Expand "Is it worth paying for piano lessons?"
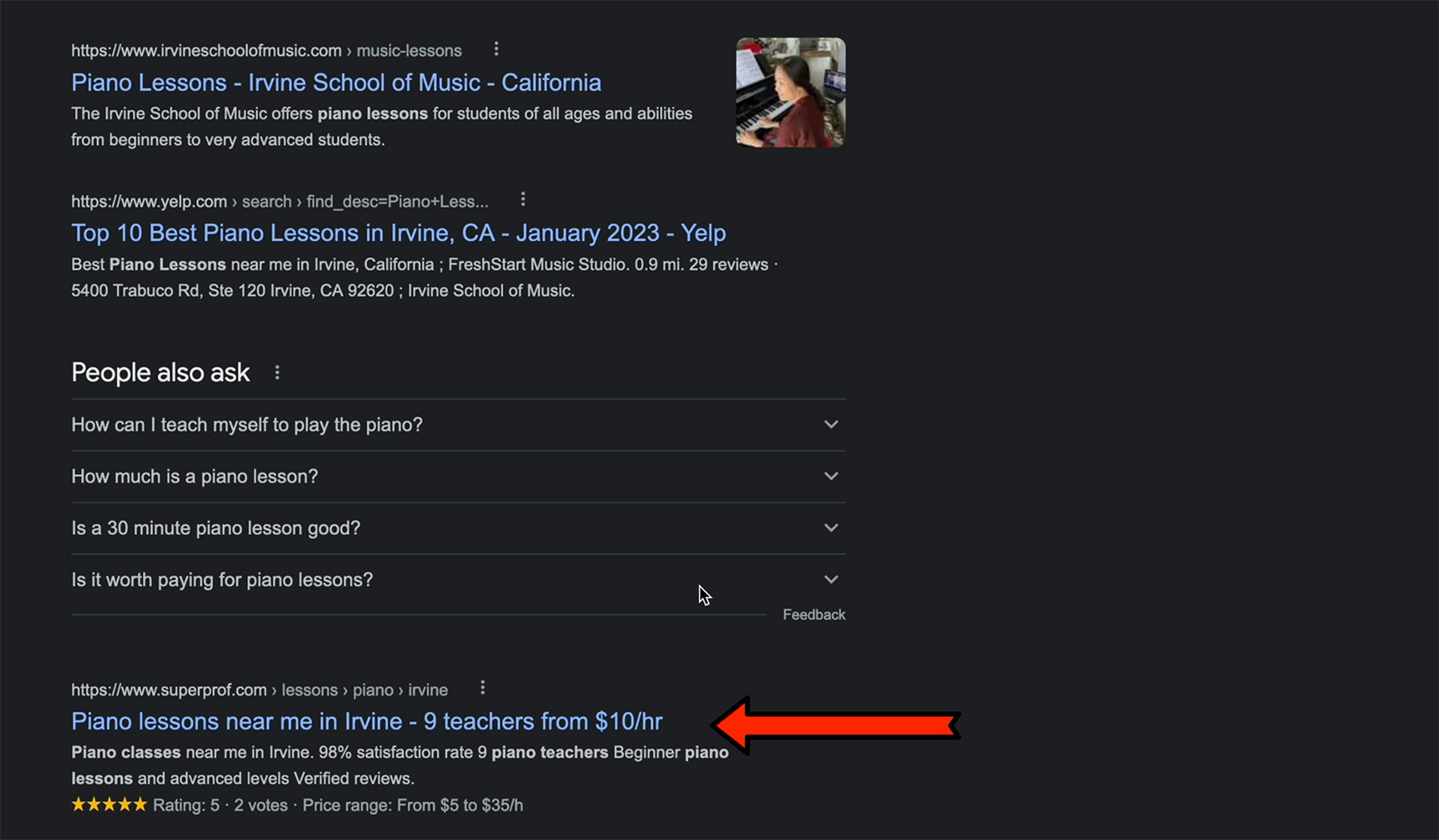 pos(458,580)
